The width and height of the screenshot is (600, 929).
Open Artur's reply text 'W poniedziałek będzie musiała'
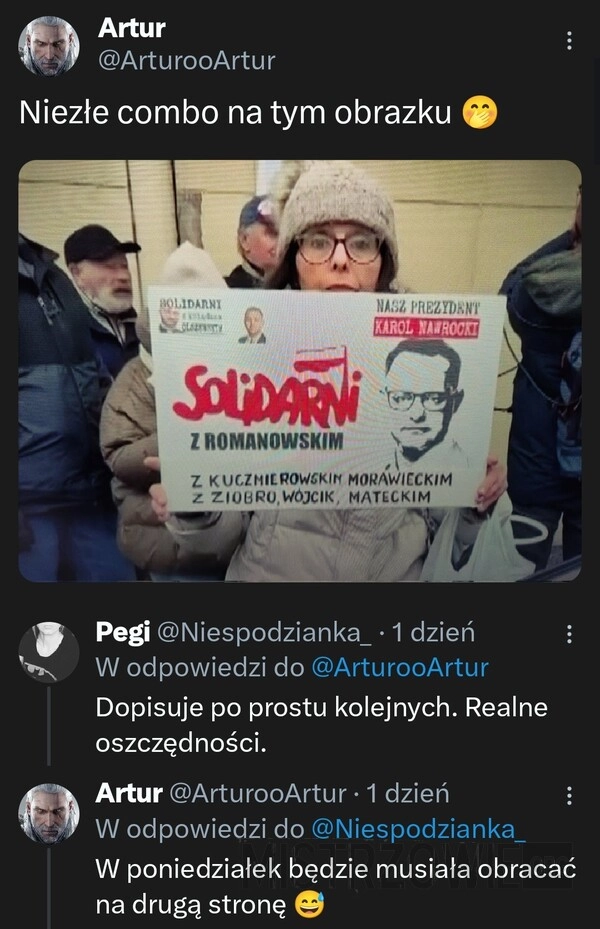pos(336,886)
